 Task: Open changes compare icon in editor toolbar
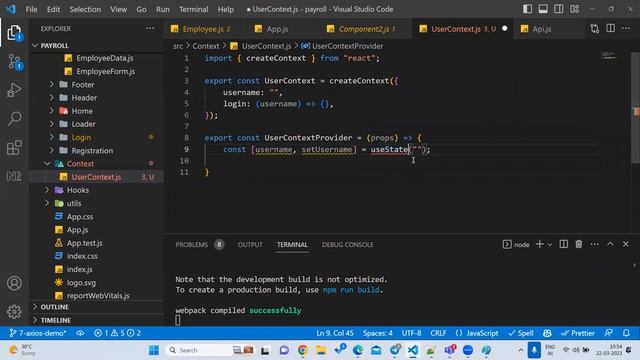pos(595,29)
